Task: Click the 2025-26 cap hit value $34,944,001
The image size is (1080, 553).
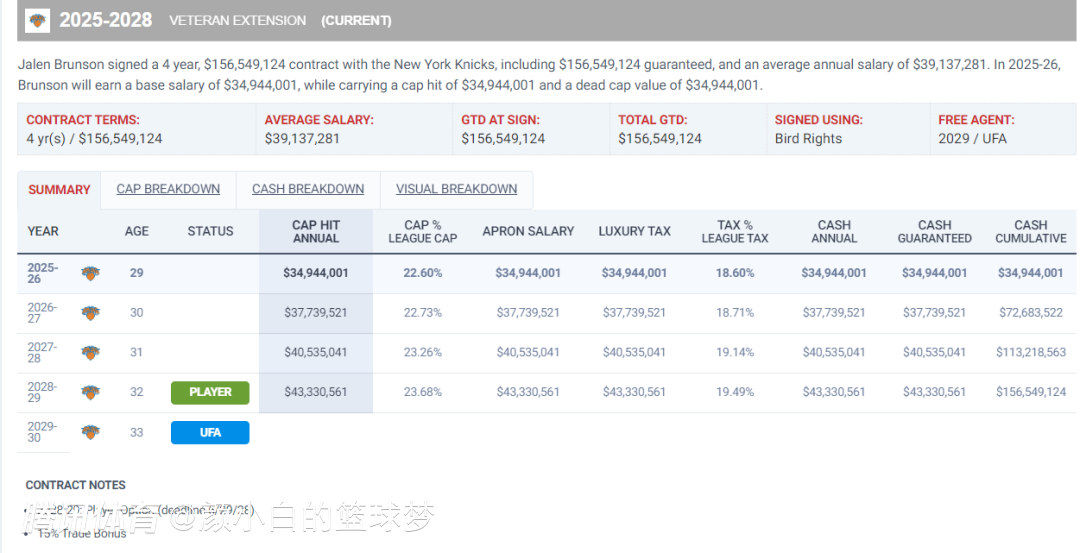Action: (x=315, y=273)
